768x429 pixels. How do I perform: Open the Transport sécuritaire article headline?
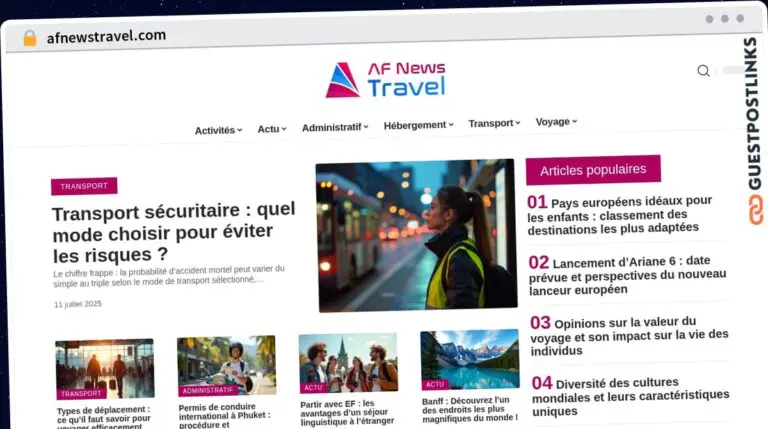pyautogui.click(x=174, y=232)
